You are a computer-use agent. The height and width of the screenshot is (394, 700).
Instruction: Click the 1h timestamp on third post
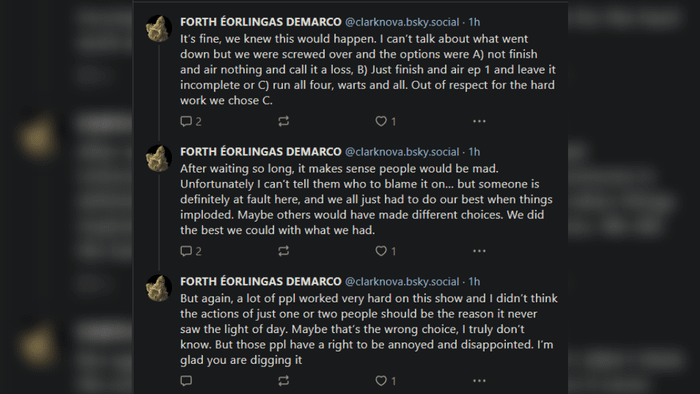474,282
